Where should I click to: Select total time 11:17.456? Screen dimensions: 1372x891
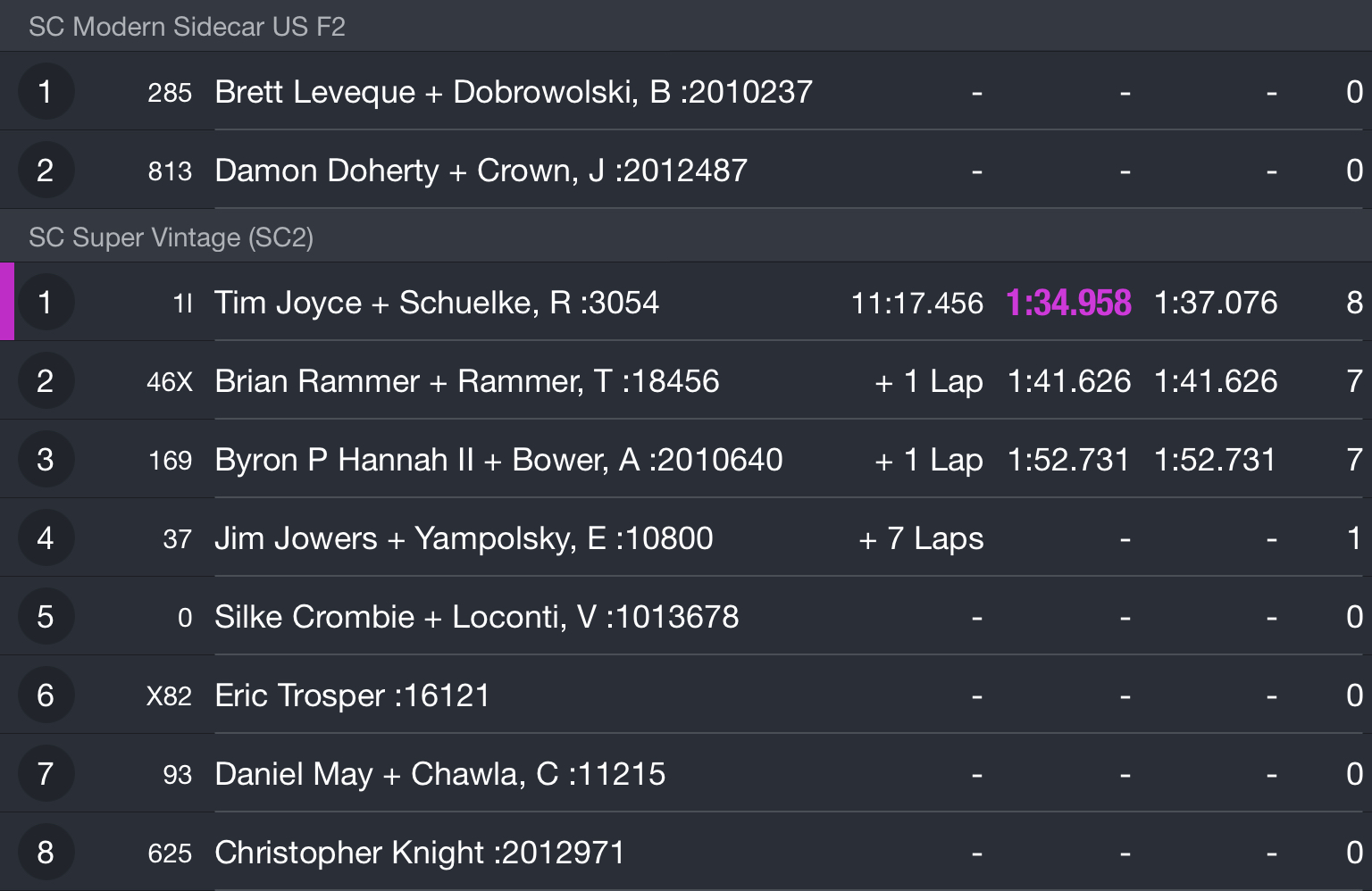point(917,304)
